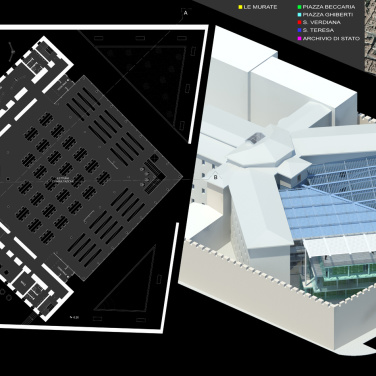The width and height of the screenshot is (376, 376).
Task: Click the 'PIAZZA GHIBERTI' legend label
Action: click(328, 15)
